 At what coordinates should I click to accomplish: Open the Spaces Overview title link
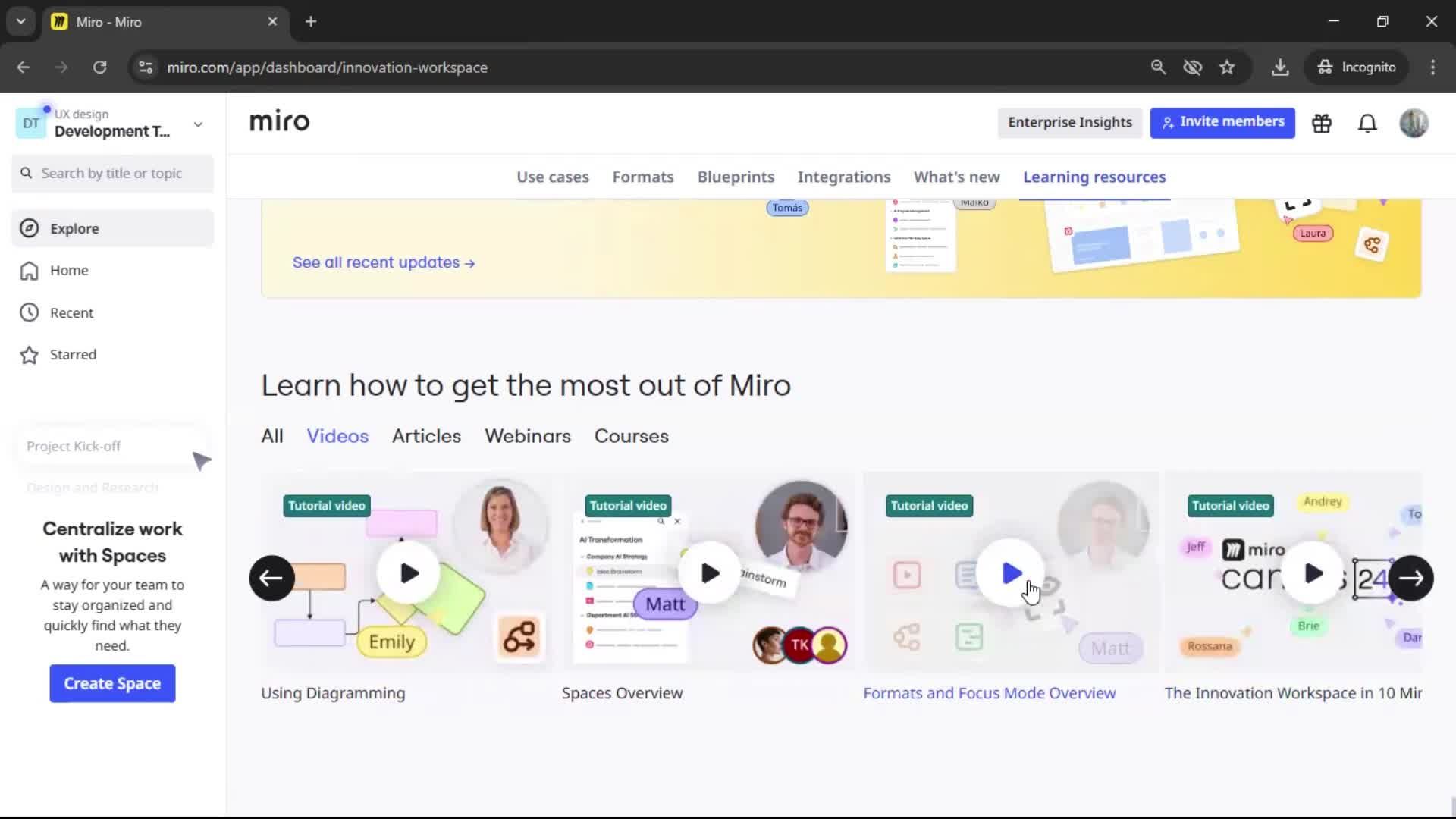[x=622, y=693]
